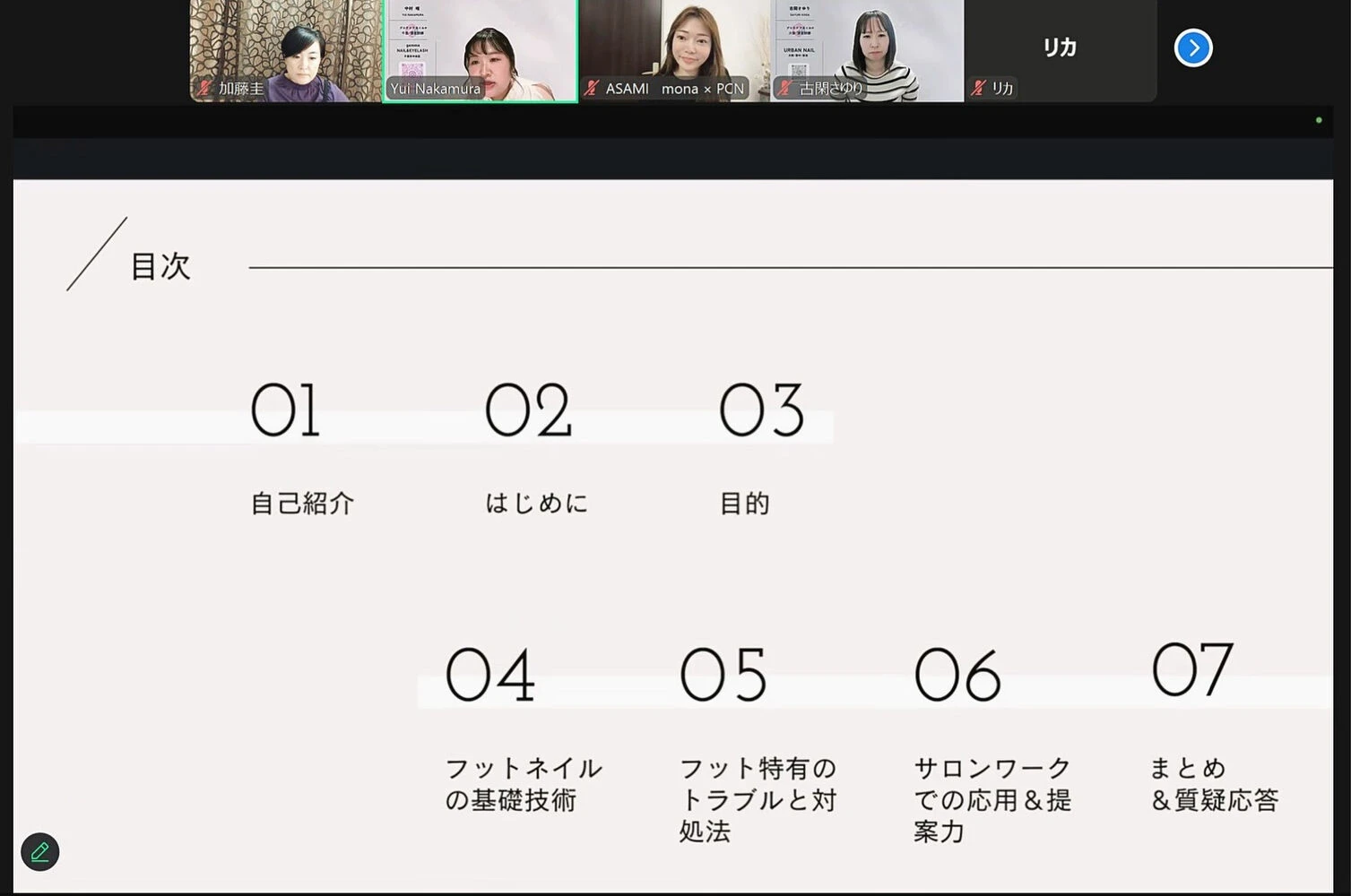
Task: Click 自己紹介 agenda item
Action: click(x=302, y=504)
